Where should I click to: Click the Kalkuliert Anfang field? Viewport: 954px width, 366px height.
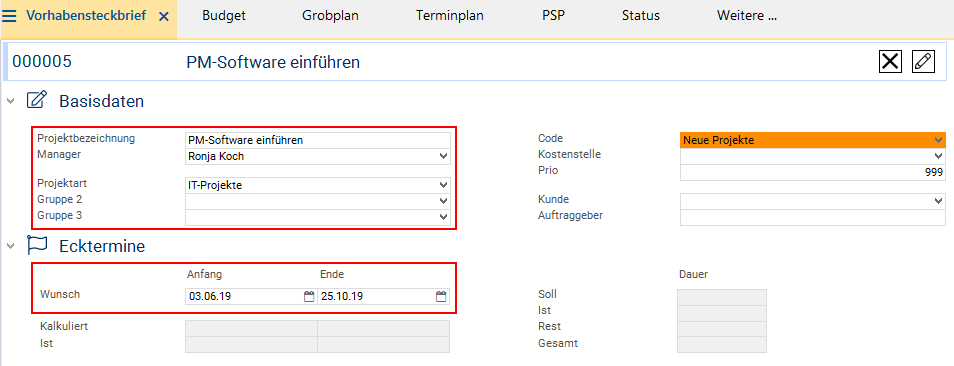[251, 328]
